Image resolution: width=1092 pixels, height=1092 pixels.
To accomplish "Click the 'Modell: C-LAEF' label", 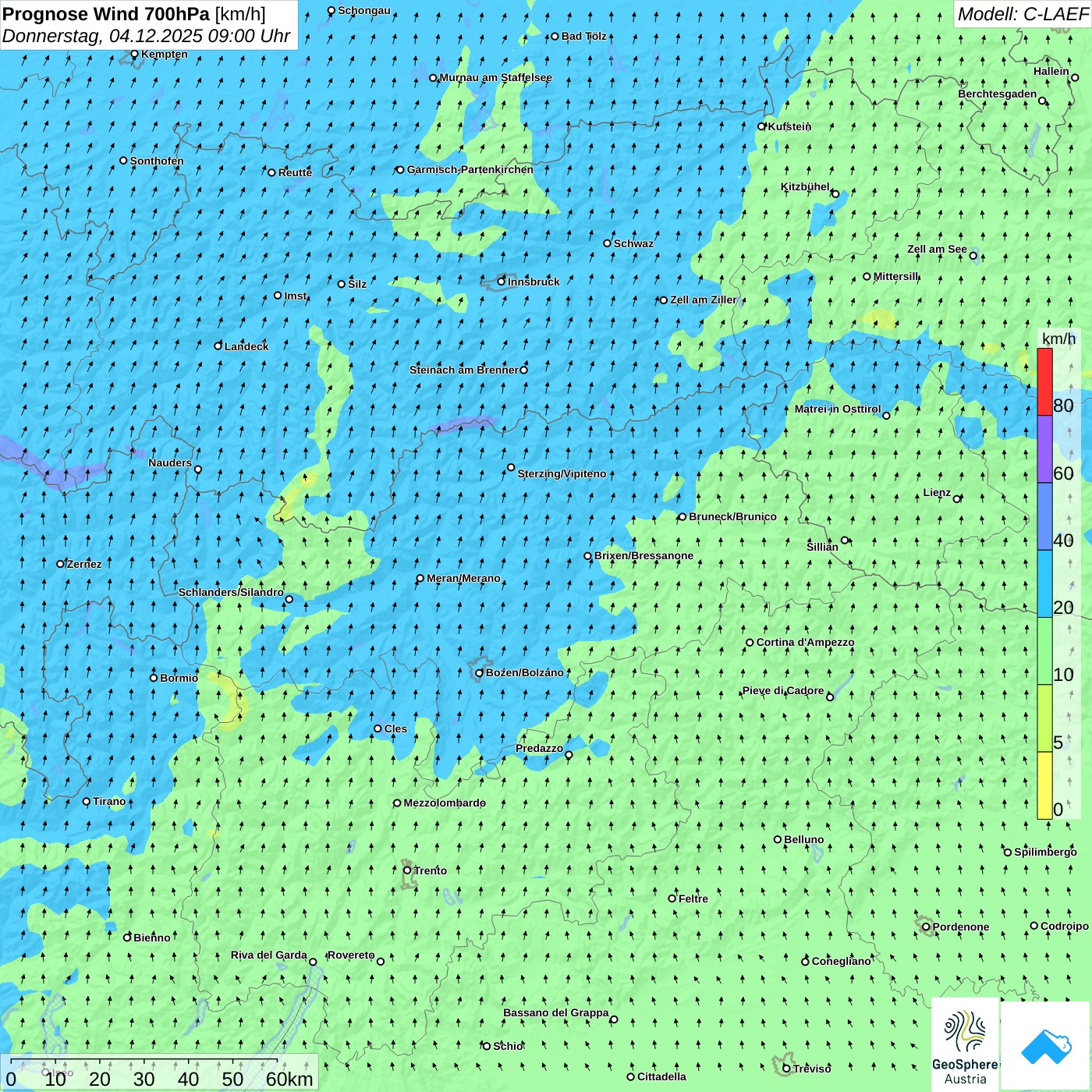I will point(1022,14).
